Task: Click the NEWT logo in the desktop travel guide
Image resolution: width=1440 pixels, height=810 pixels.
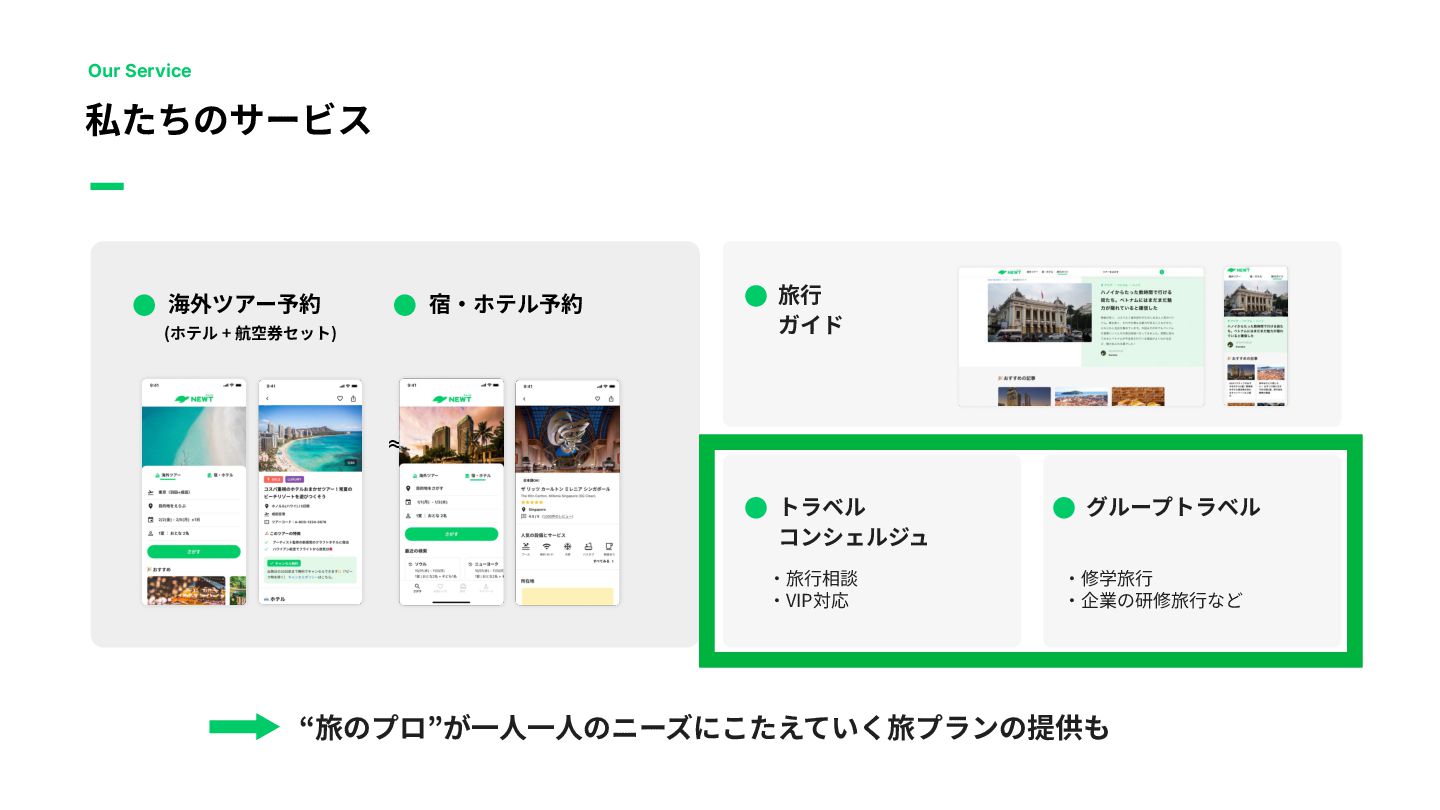Action: click(x=1010, y=272)
